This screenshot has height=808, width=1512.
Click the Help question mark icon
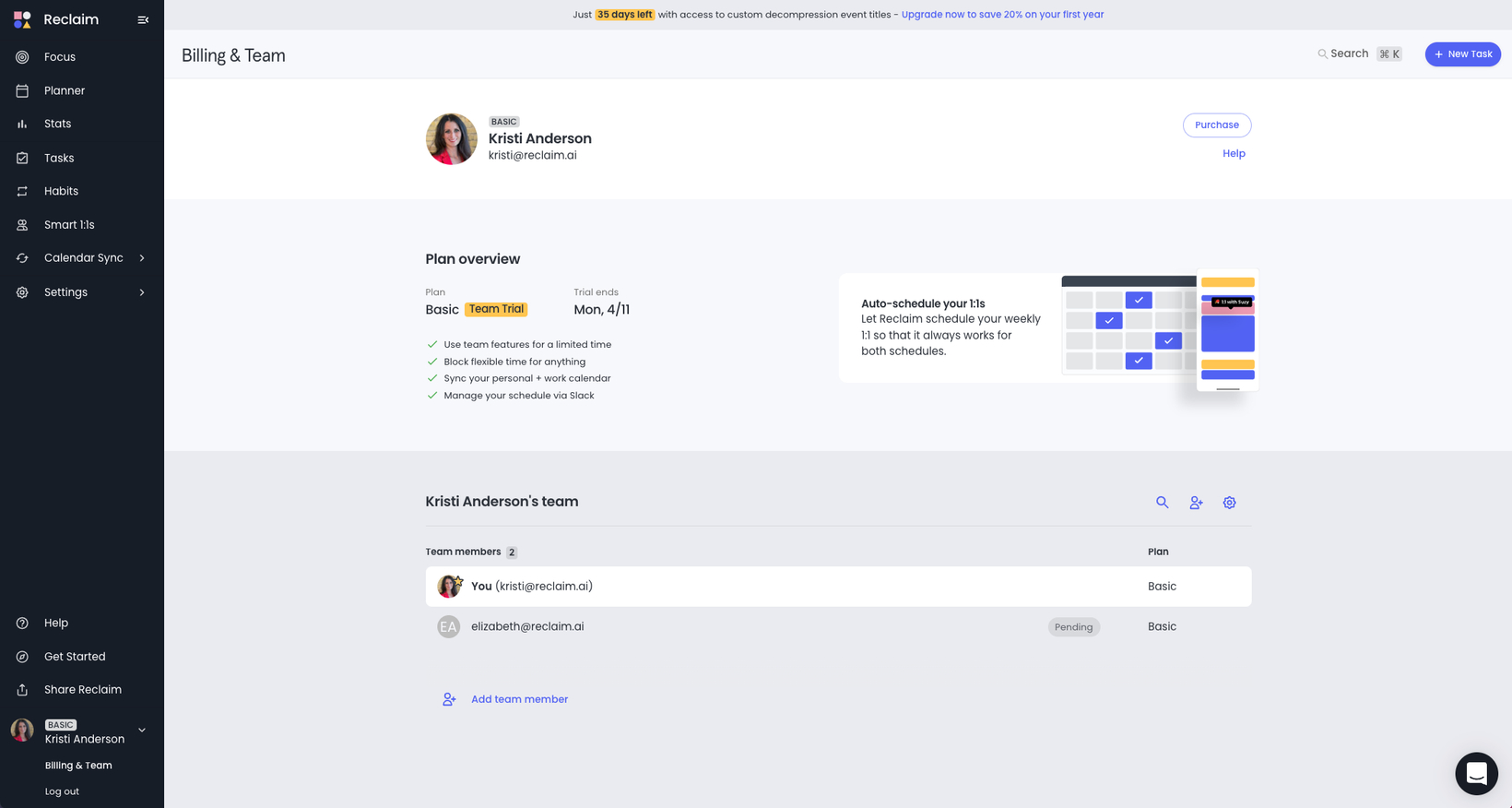(x=22, y=624)
